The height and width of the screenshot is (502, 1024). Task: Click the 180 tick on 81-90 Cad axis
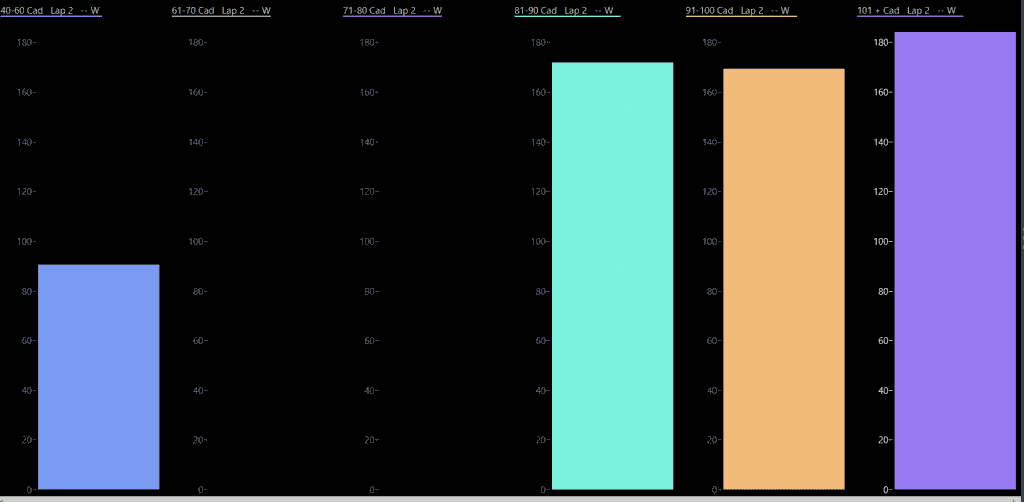[x=538, y=43]
